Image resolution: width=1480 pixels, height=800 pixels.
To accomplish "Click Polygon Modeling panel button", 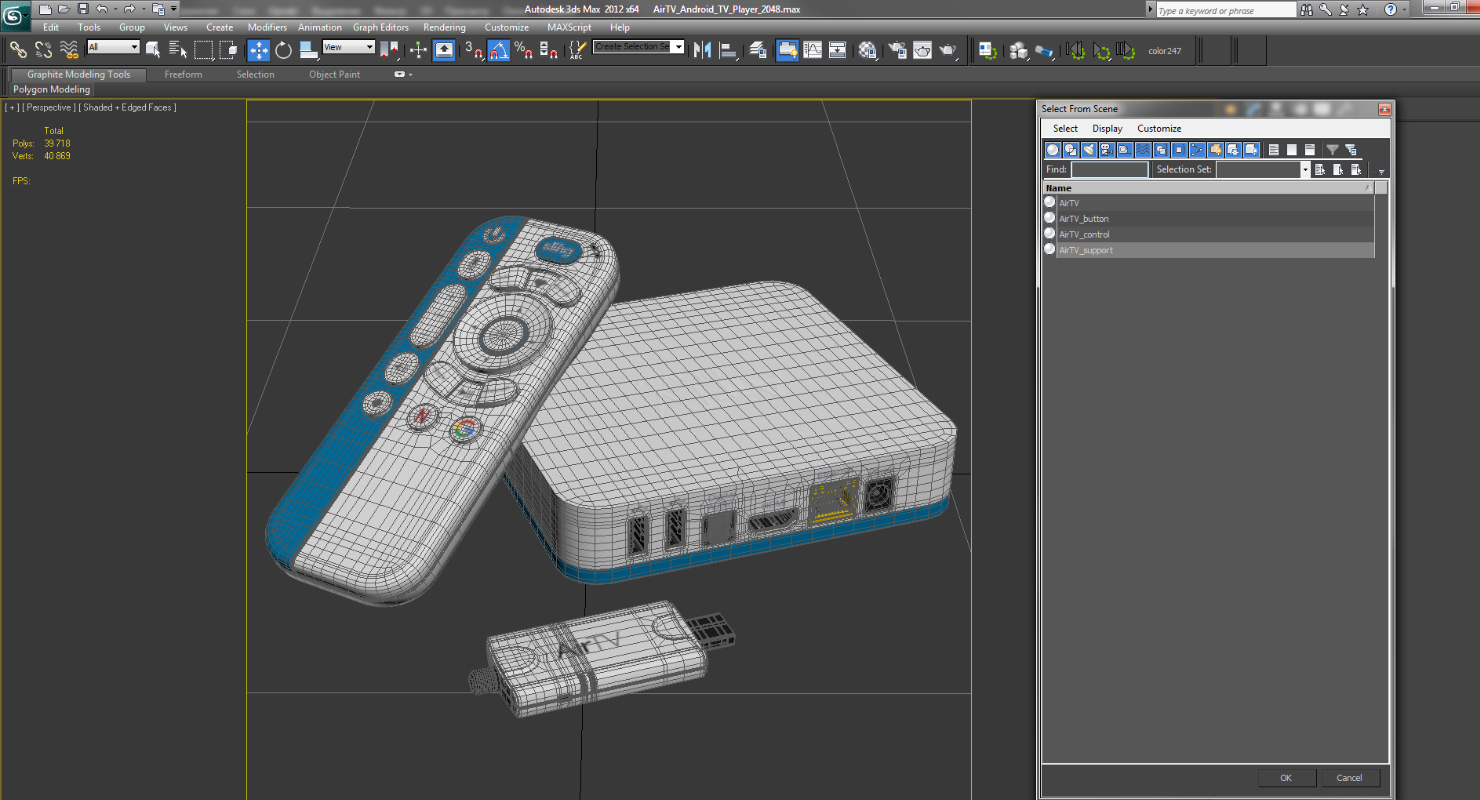I will point(51,89).
